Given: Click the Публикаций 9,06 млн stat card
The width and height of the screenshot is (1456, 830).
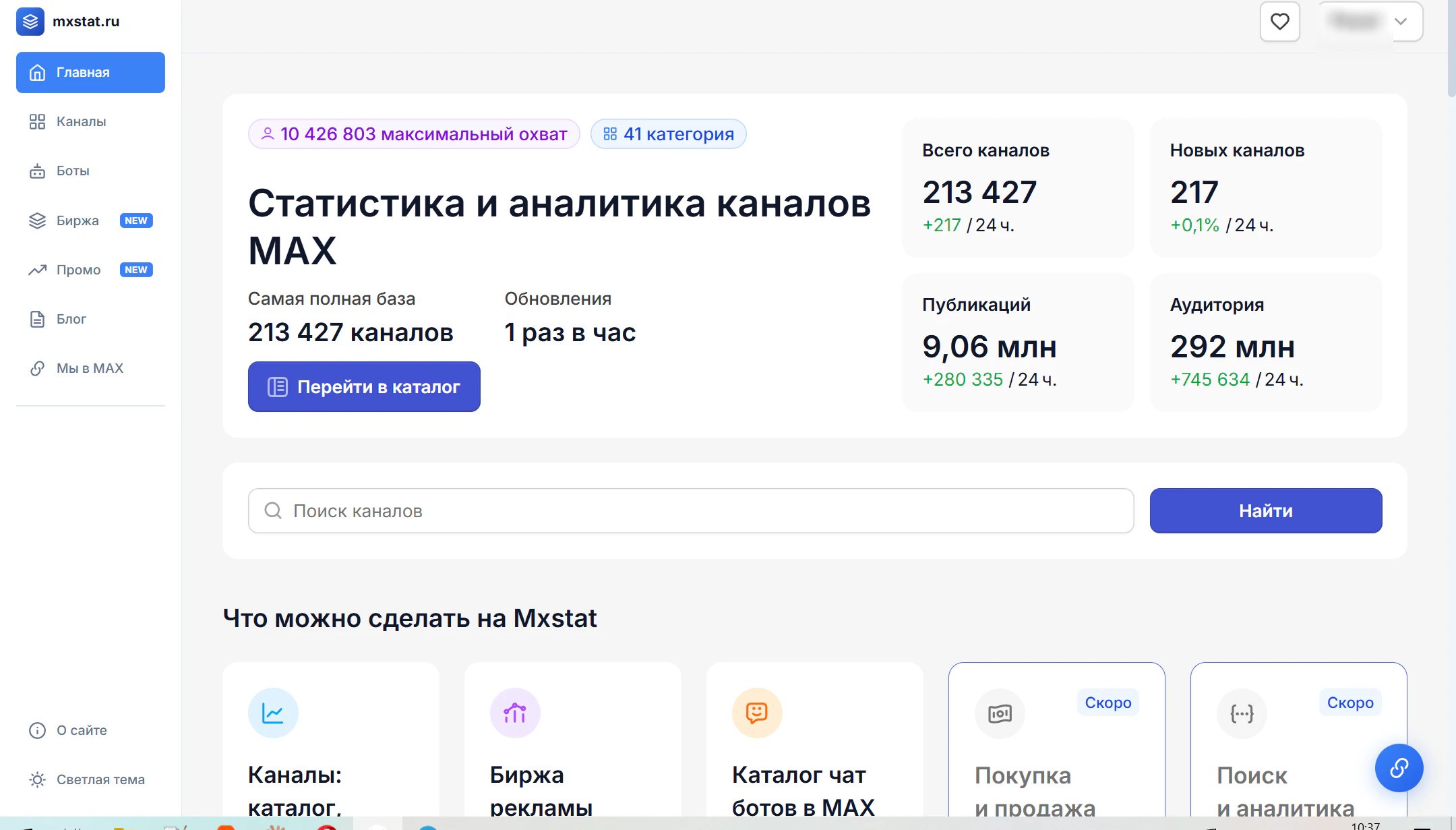Looking at the screenshot, I should (x=1018, y=343).
